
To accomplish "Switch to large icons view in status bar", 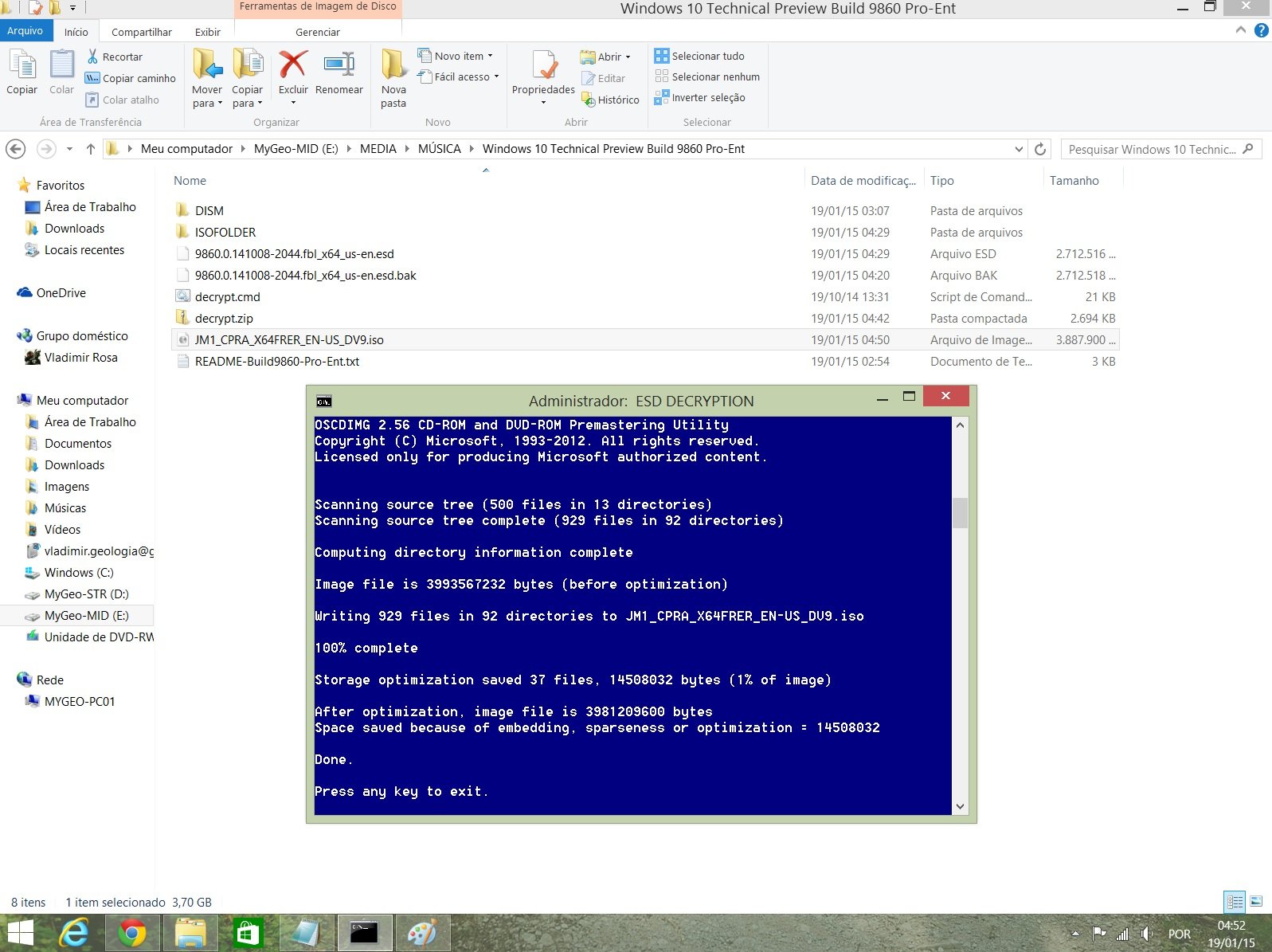I will 1256,902.
